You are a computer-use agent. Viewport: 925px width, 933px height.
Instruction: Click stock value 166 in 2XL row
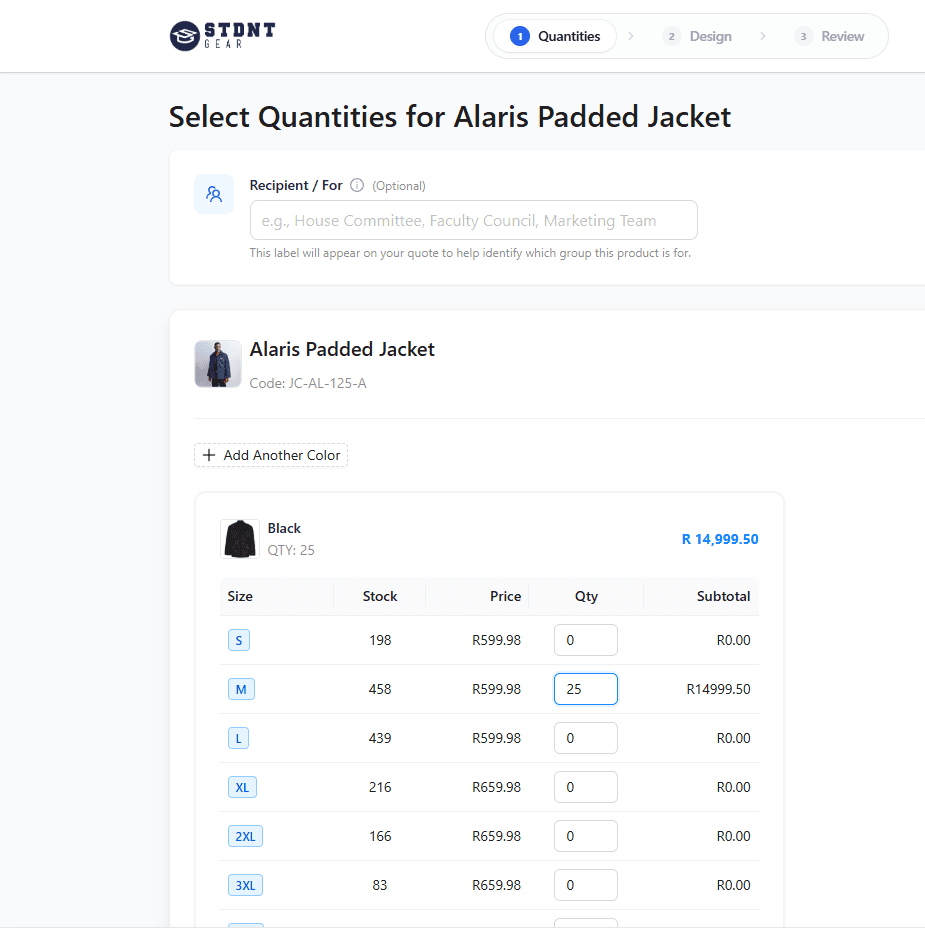click(x=380, y=836)
